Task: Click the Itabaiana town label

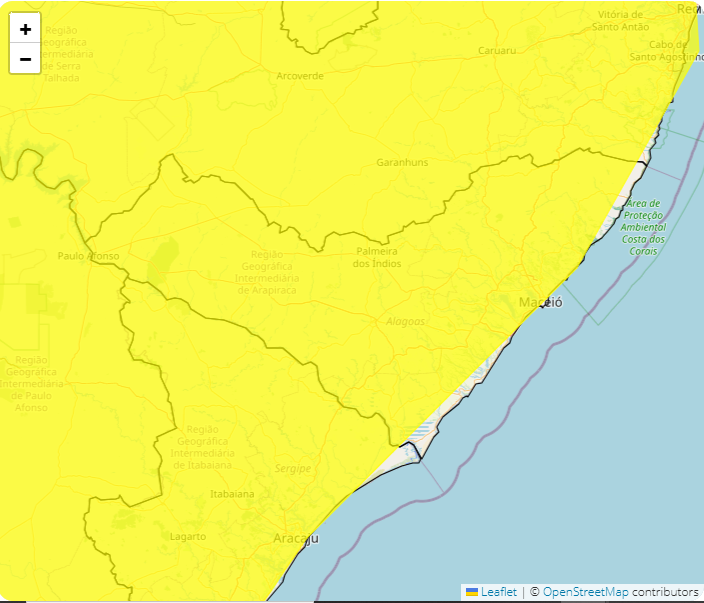Action: click(232, 494)
